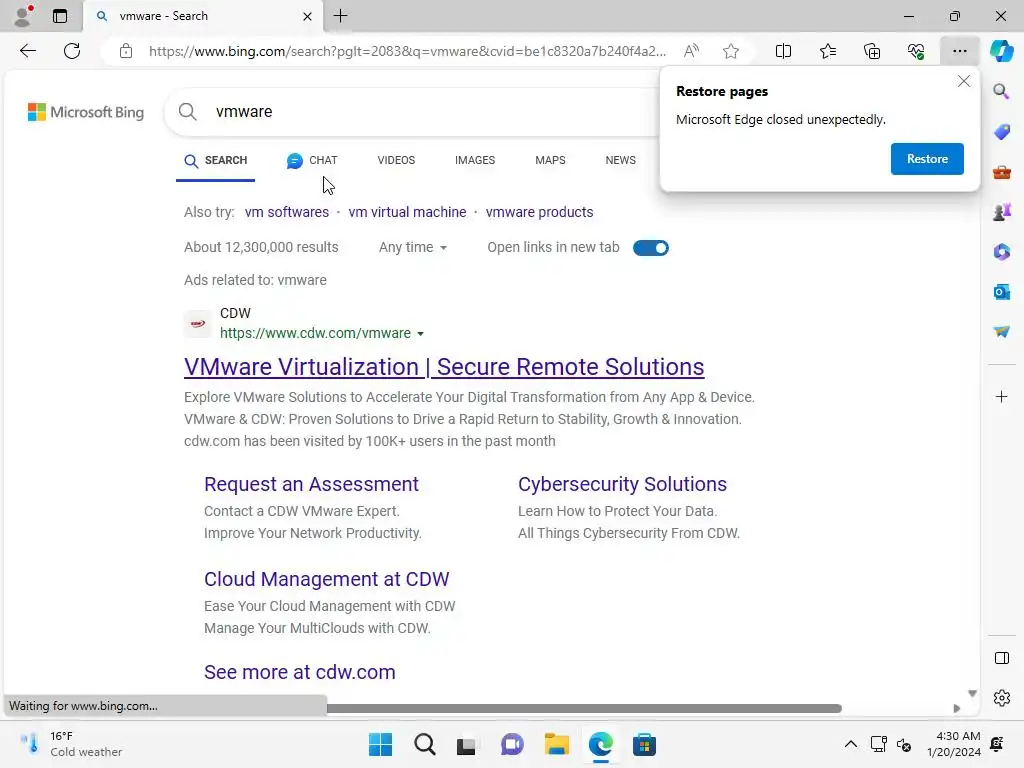The height and width of the screenshot is (768, 1024).
Task: Open a new tab with plus button
Action: (x=340, y=16)
